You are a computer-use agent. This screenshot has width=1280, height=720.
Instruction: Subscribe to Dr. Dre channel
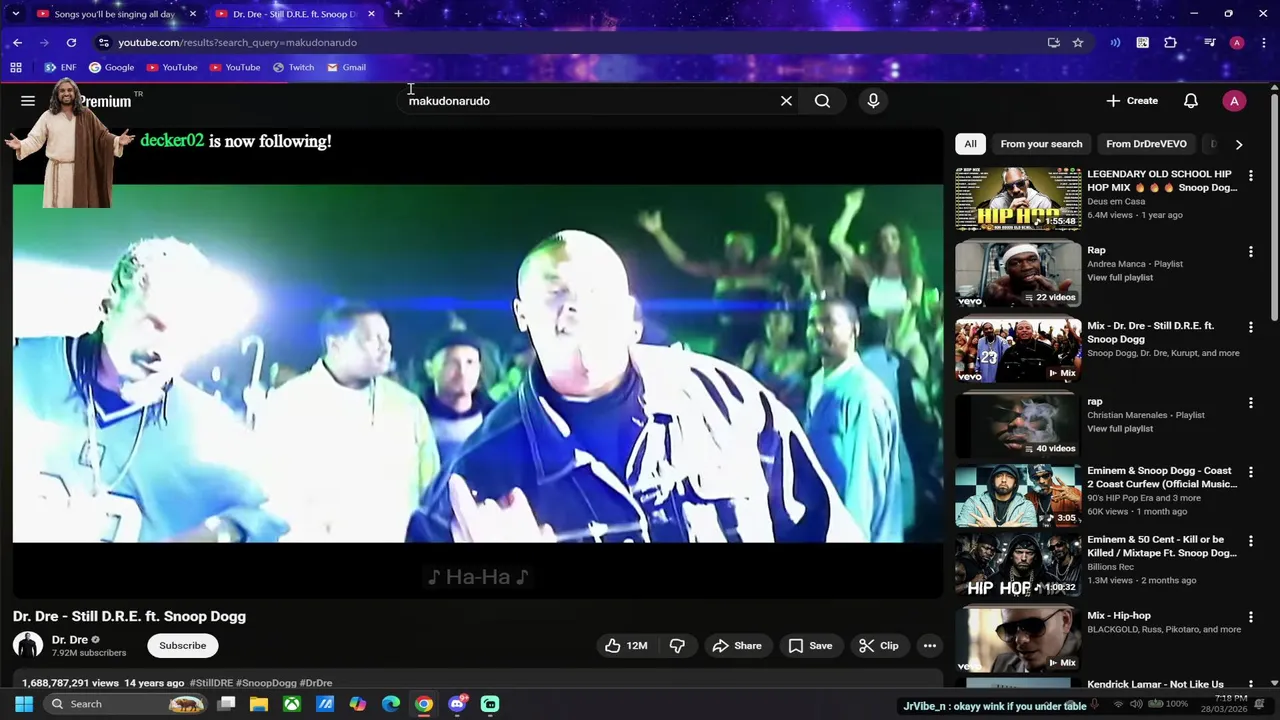pos(183,646)
